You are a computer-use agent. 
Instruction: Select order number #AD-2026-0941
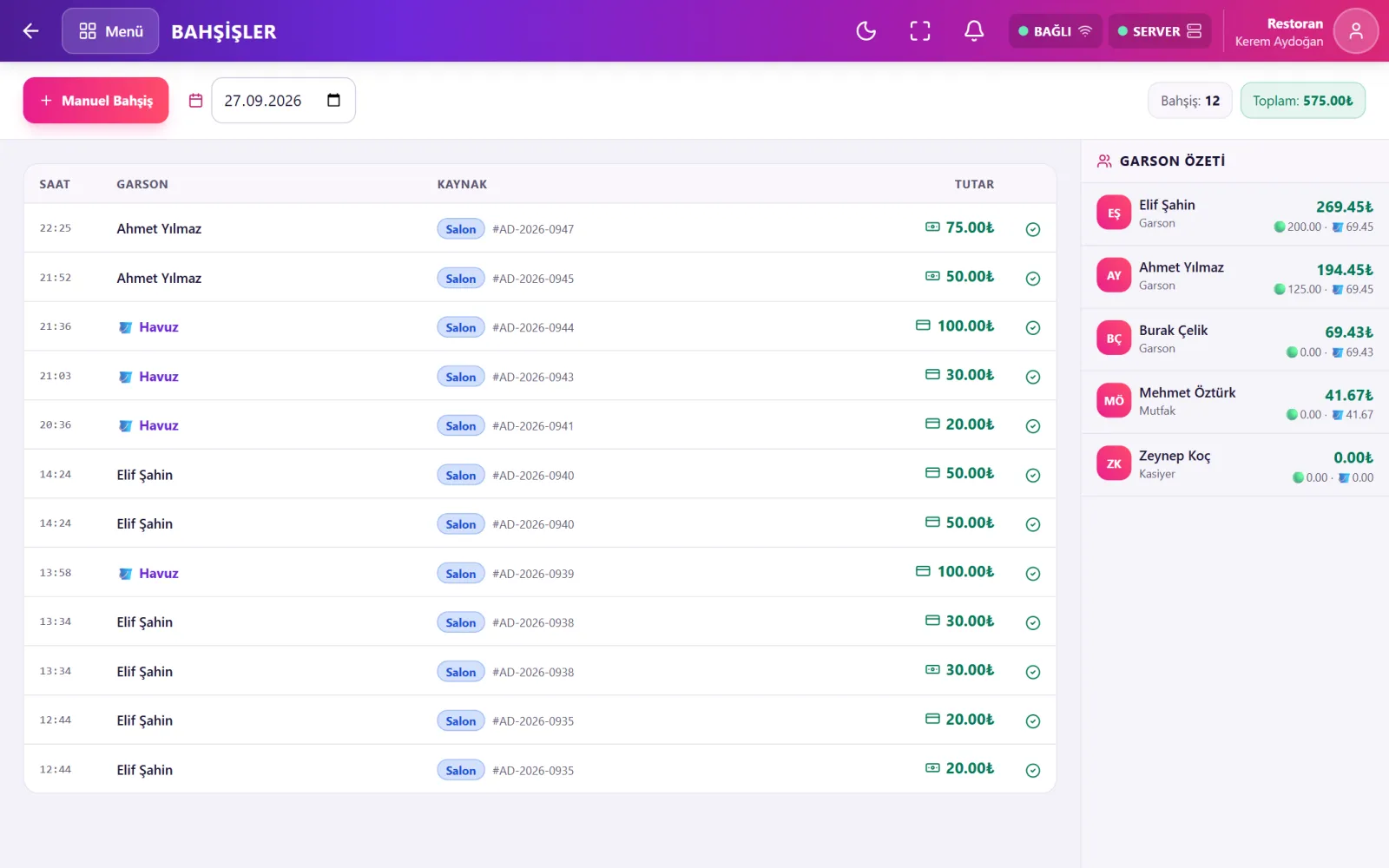click(x=533, y=426)
